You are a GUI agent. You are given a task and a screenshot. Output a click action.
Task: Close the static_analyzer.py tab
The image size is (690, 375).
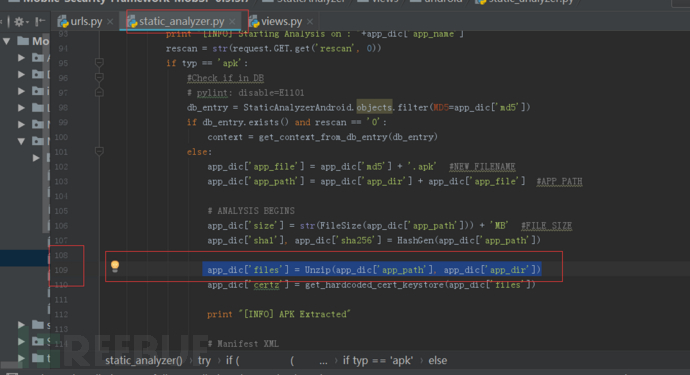pos(232,22)
